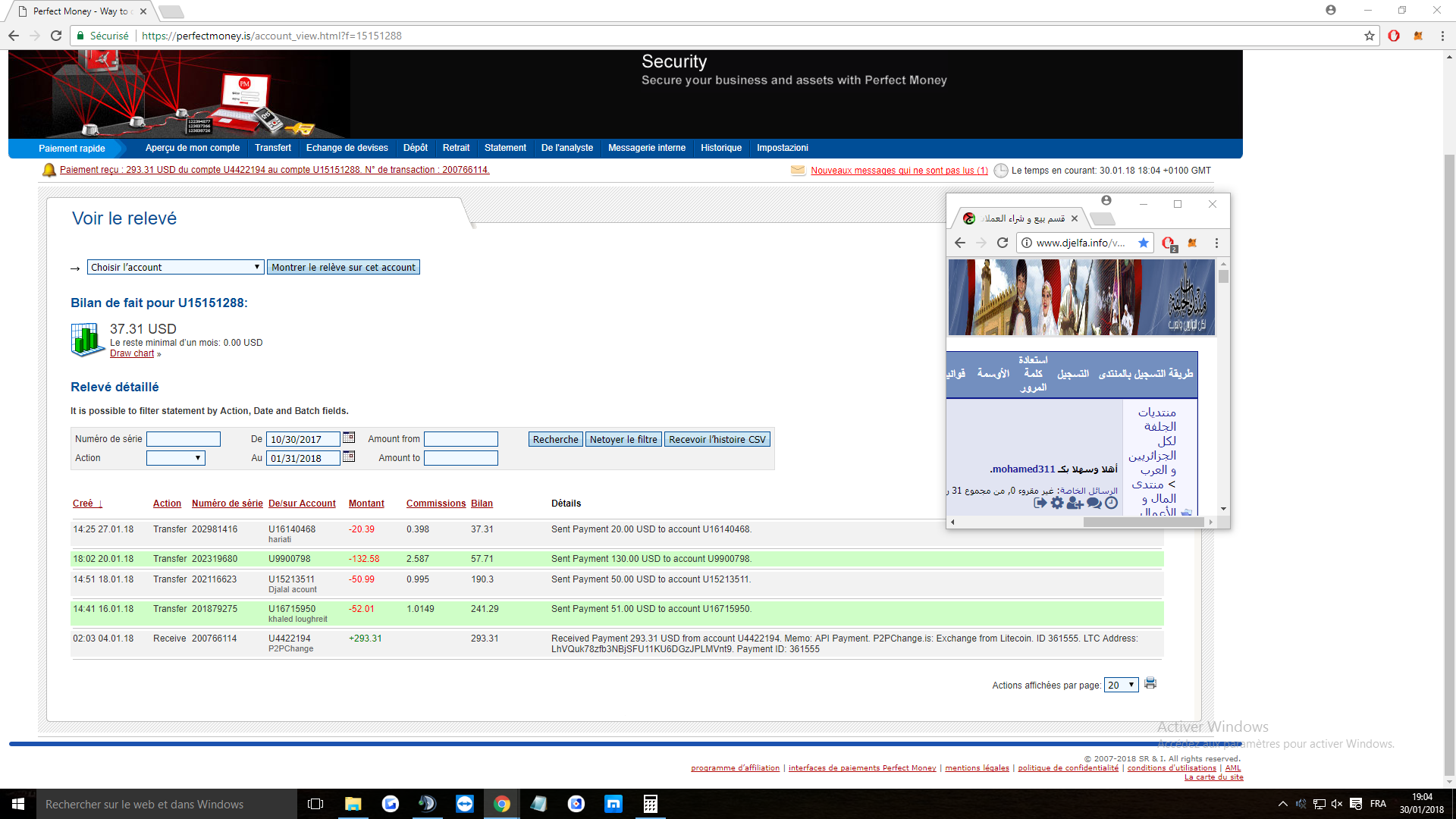This screenshot has width=1456, height=819.
Task: Open the Transfert menu item
Action: click(x=273, y=148)
